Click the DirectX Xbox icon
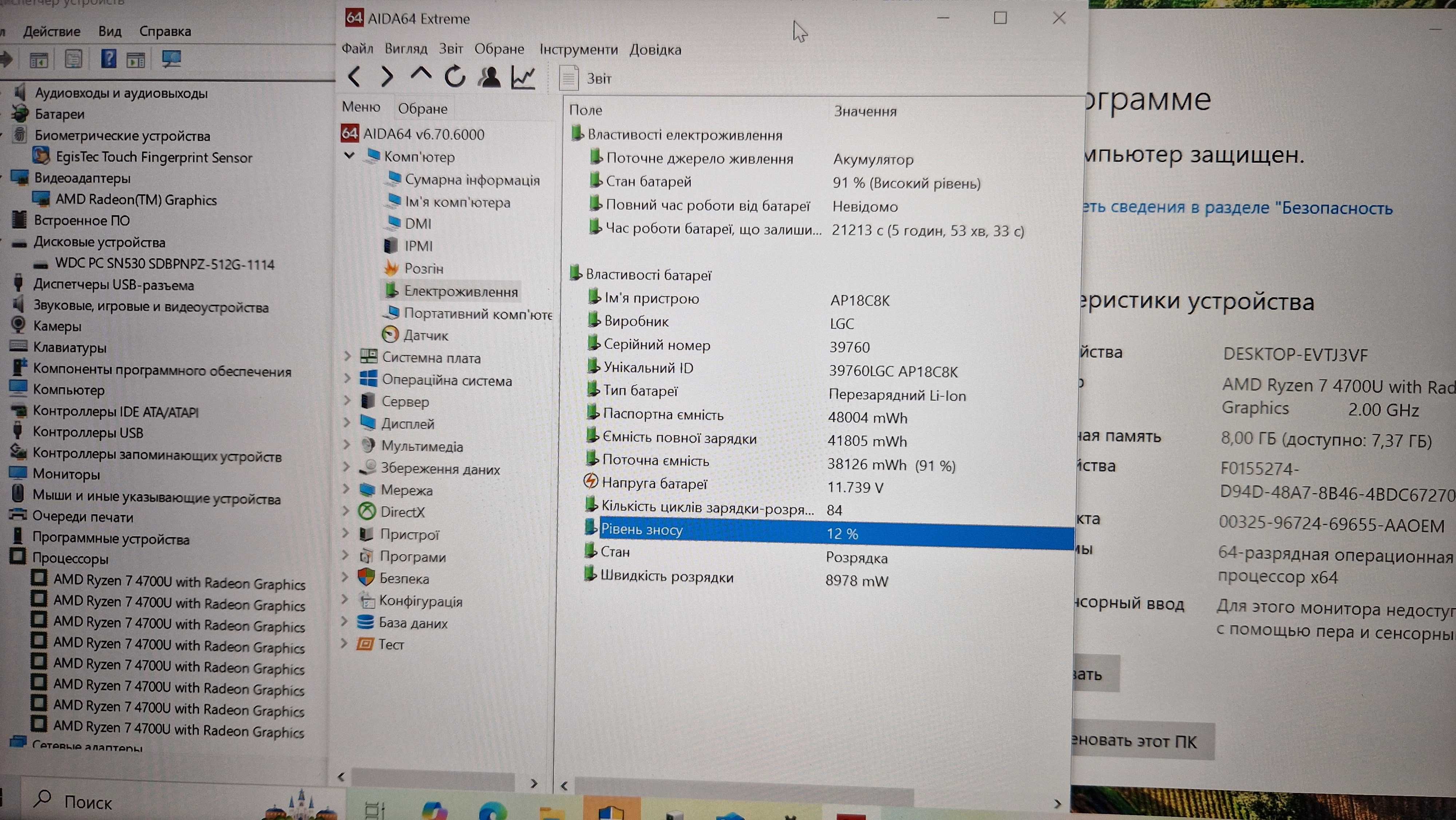Viewport: 1456px width, 820px height. tap(367, 511)
